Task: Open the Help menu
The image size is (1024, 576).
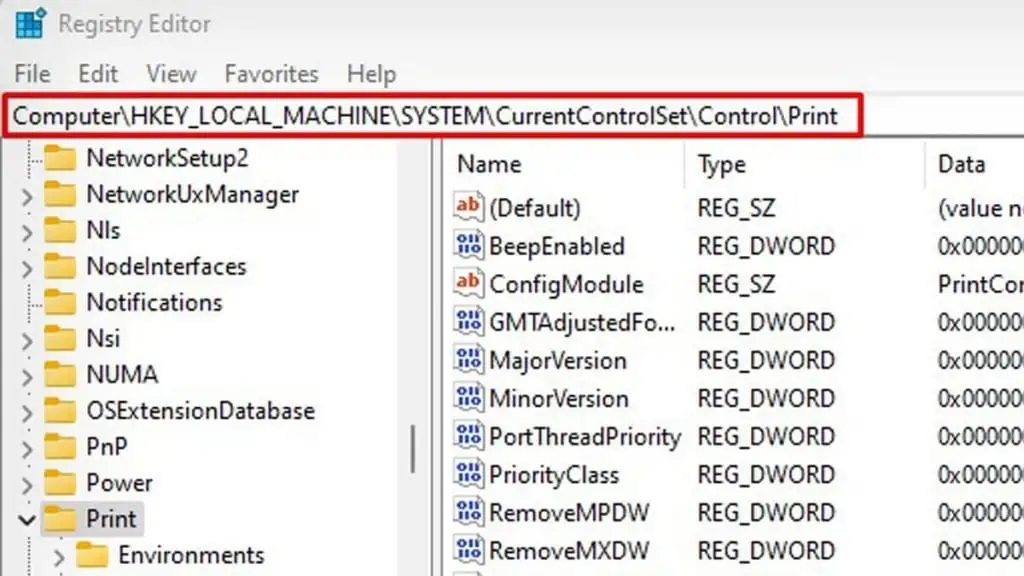Action: pos(372,74)
